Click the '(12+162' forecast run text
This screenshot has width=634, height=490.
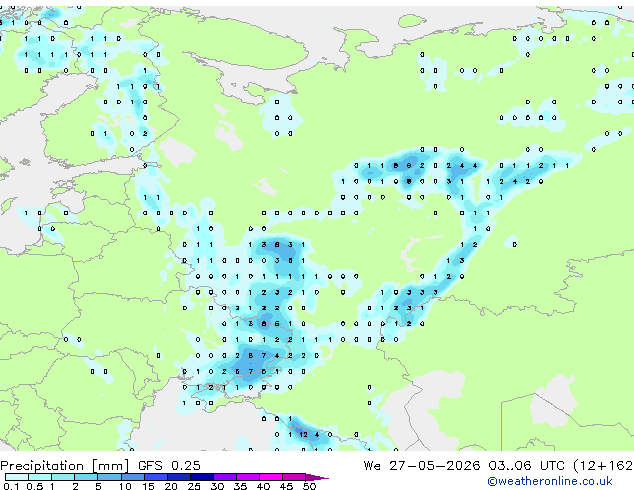pyautogui.click(x=603, y=466)
